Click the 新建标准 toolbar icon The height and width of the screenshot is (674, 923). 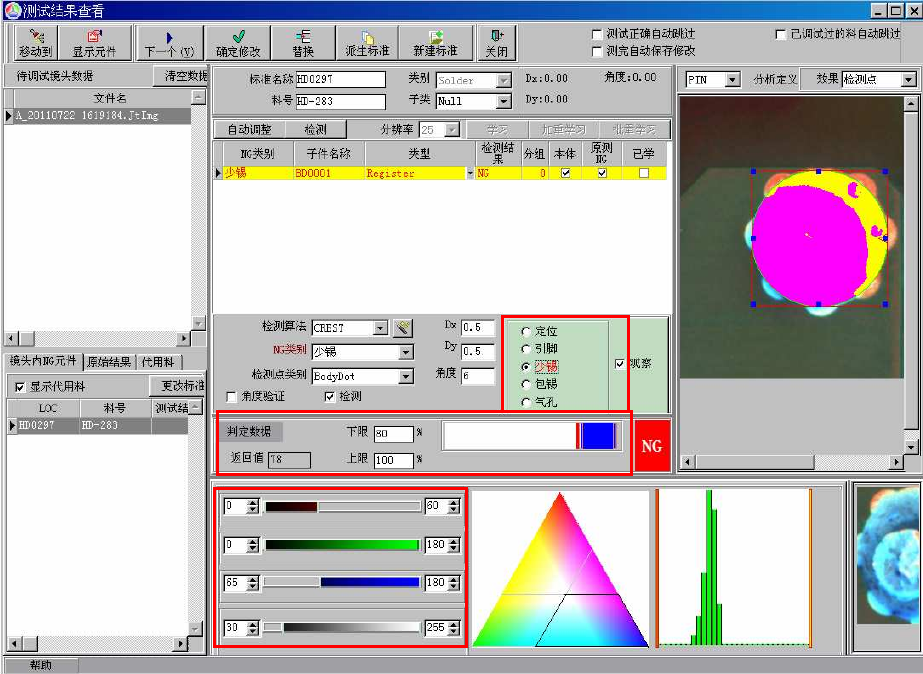pos(435,43)
